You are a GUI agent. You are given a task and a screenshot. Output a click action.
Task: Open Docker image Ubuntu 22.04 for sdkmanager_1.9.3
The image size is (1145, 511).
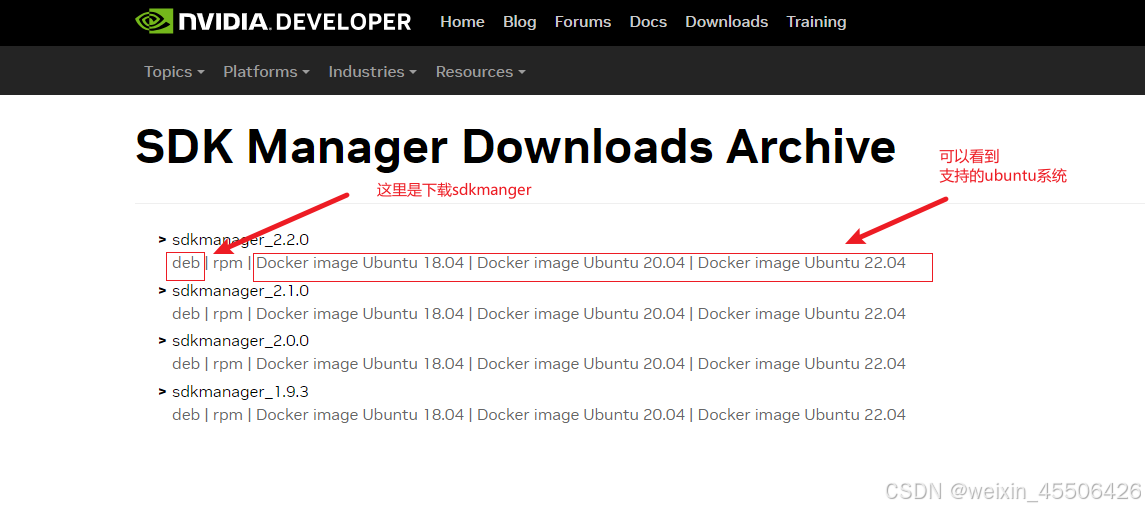point(802,415)
